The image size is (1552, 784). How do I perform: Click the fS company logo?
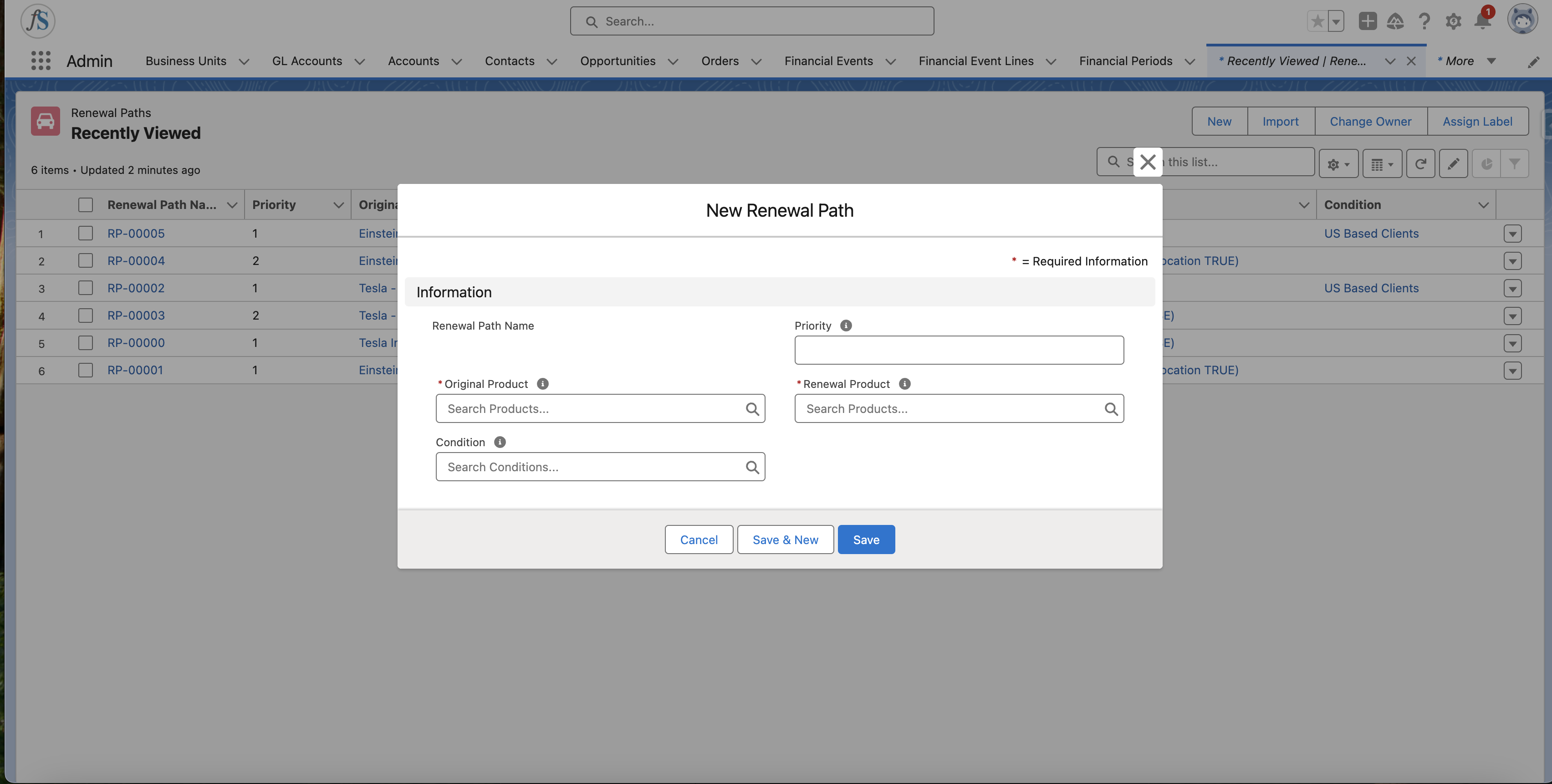pos(38,20)
